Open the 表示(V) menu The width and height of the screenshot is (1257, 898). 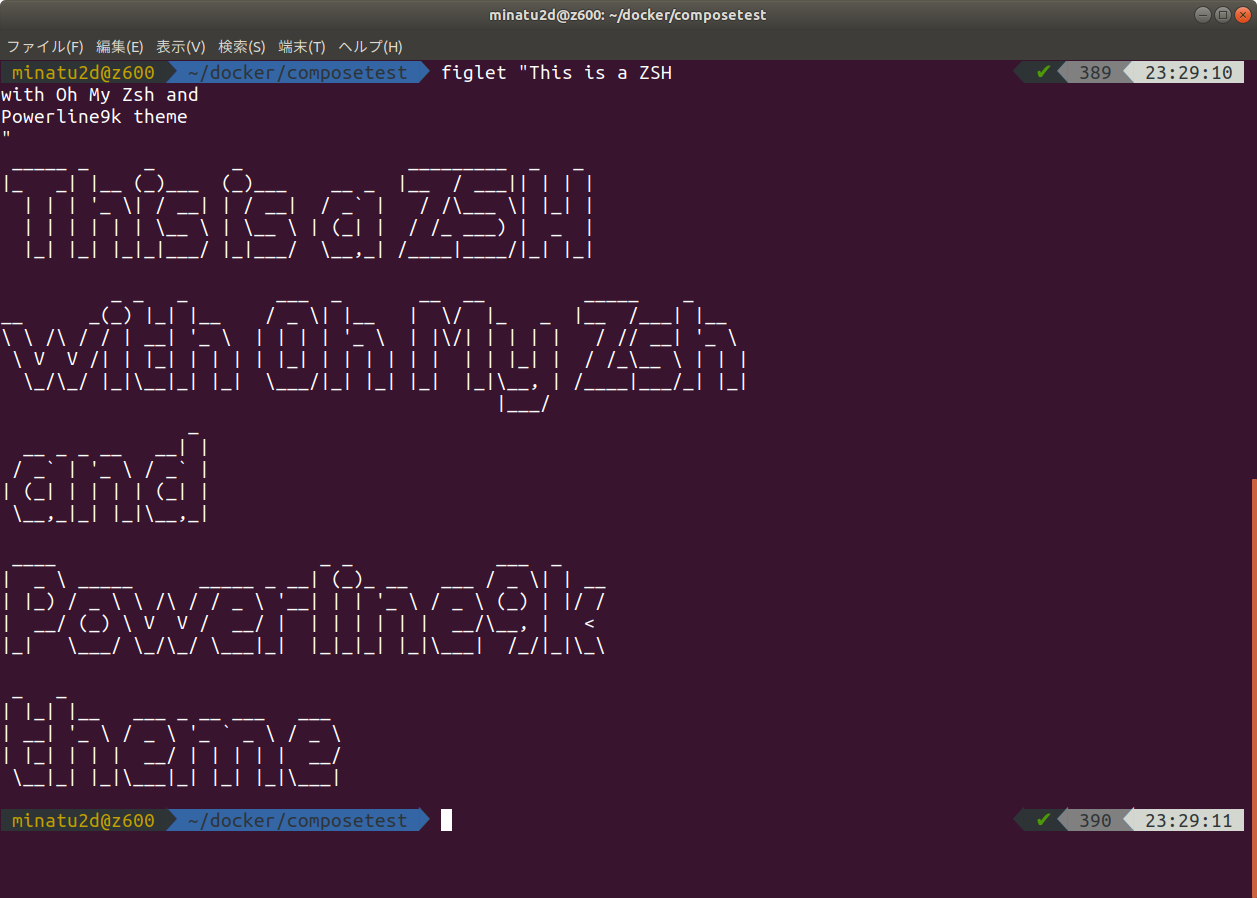point(181,47)
